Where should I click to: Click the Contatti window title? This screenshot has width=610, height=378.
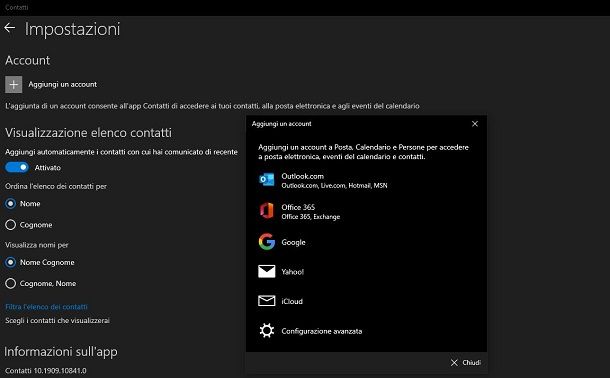pyautogui.click(x=17, y=7)
